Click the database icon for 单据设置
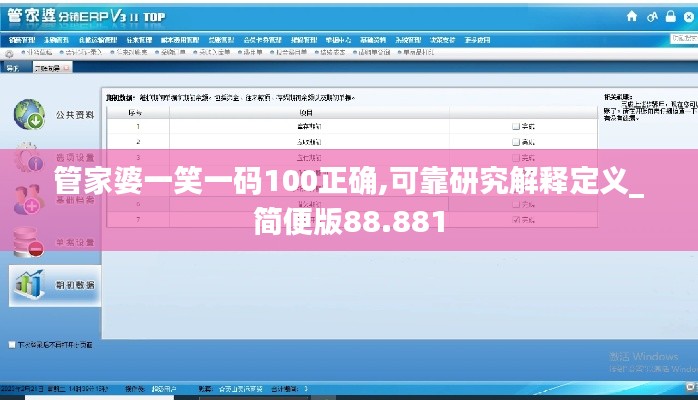The image size is (698, 400). click(28, 242)
